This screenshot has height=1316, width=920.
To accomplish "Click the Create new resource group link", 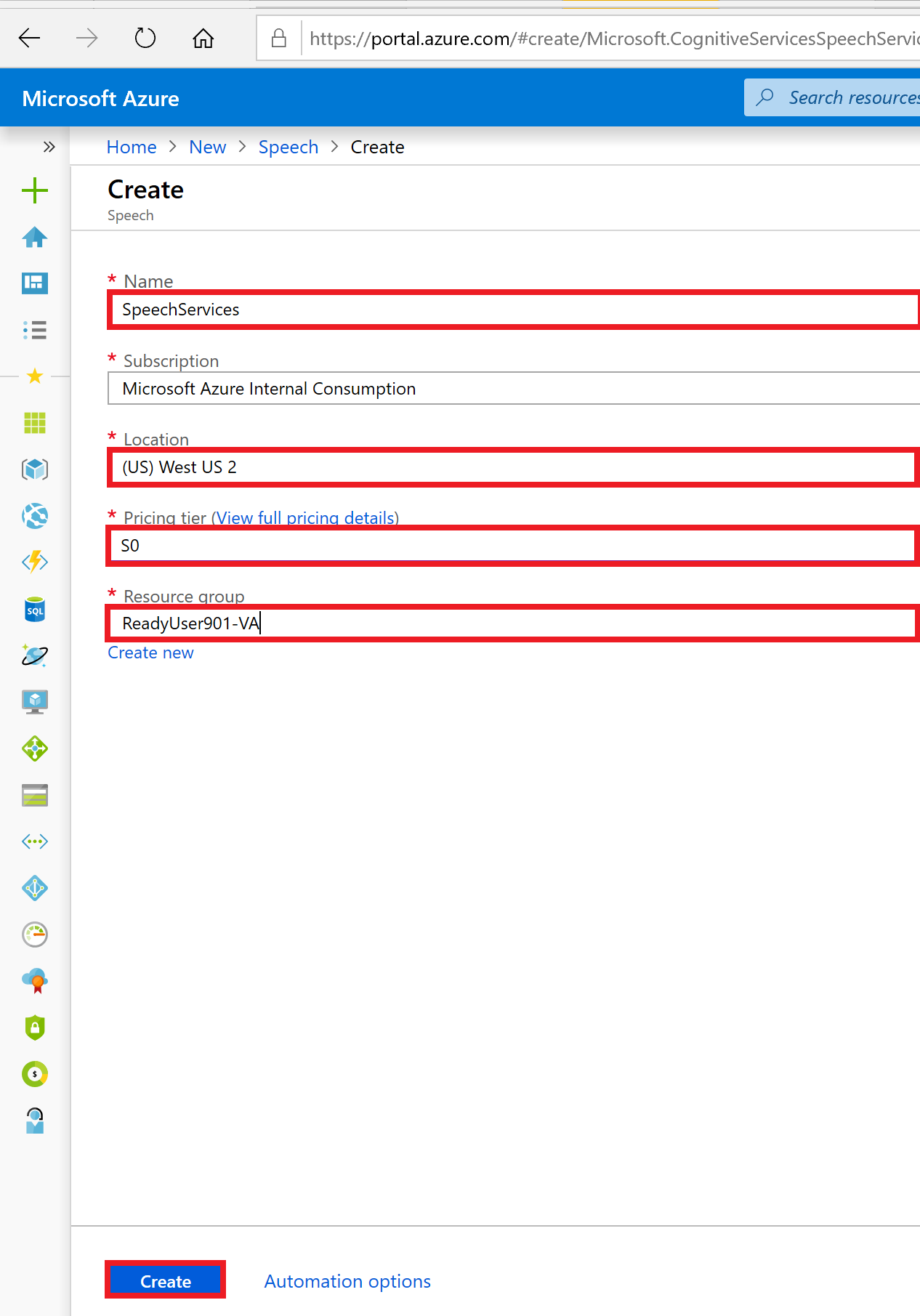I will coord(150,653).
